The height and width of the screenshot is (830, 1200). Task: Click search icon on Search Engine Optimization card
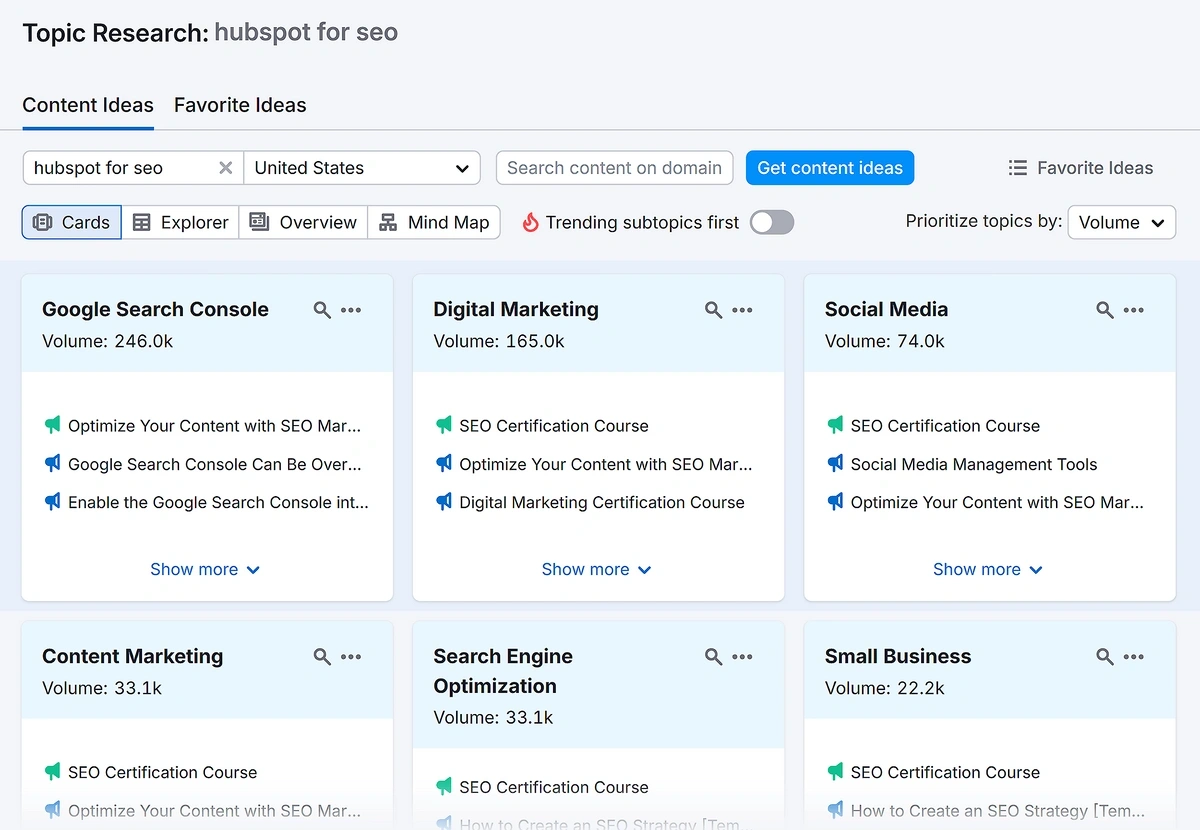pos(713,657)
